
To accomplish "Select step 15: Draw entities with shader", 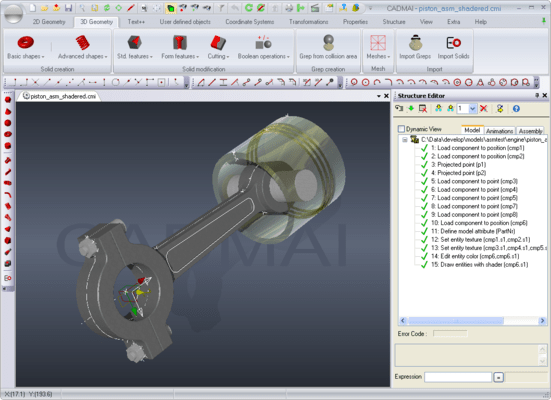I will (x=479, y=265).
